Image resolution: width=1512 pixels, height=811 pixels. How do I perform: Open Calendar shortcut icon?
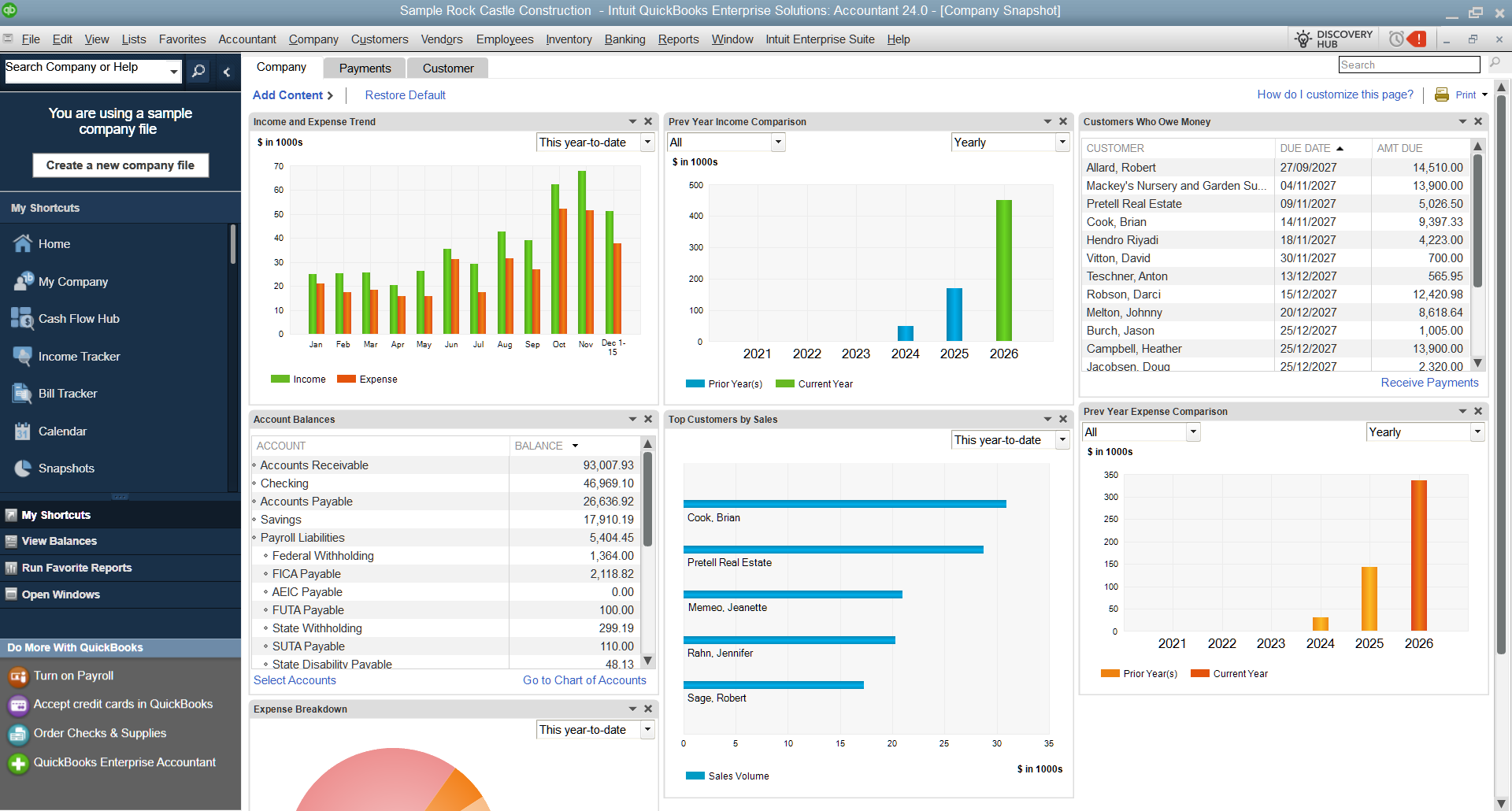tap(22, 431)
